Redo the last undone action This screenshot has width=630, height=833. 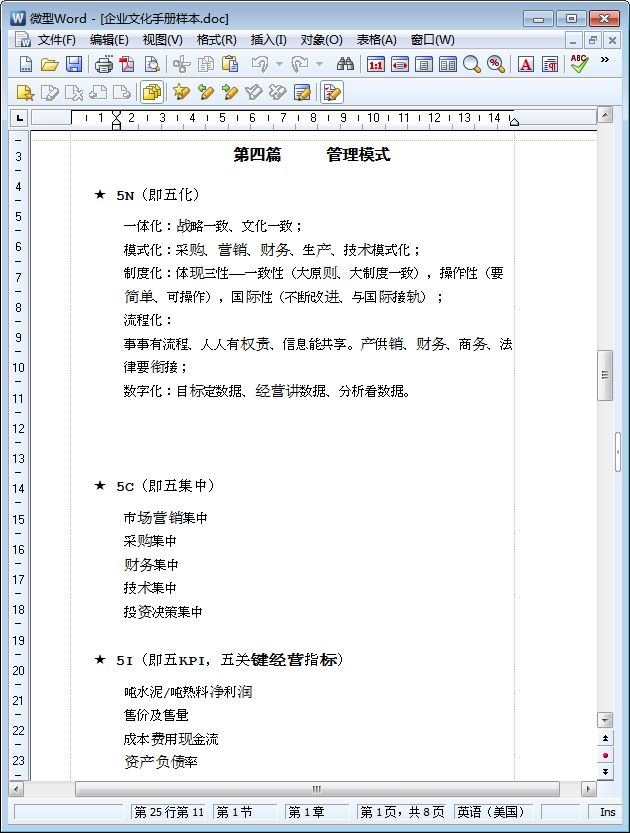point(300,65)
